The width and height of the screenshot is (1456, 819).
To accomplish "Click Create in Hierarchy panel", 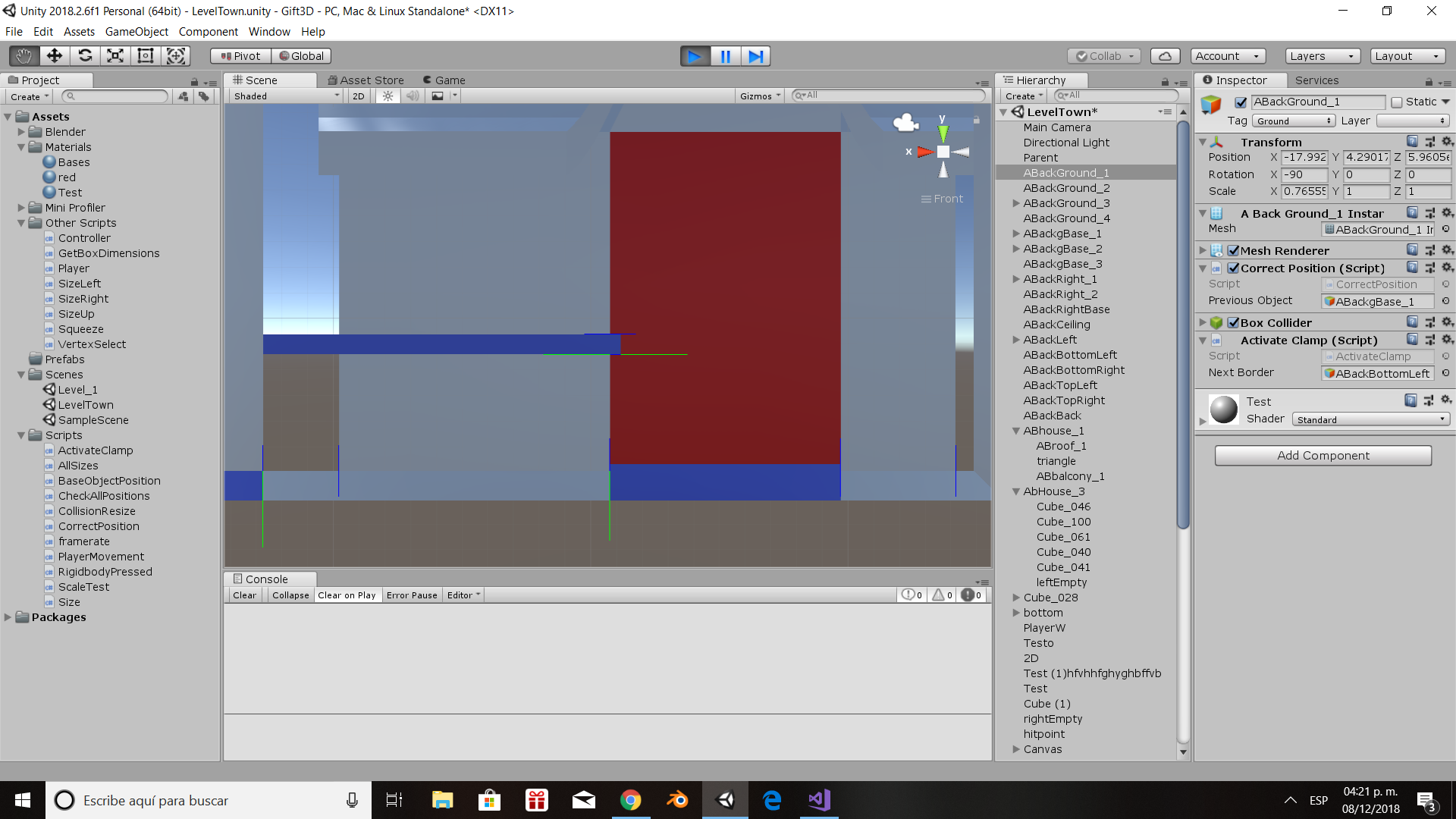I will tap(1024, 96).
